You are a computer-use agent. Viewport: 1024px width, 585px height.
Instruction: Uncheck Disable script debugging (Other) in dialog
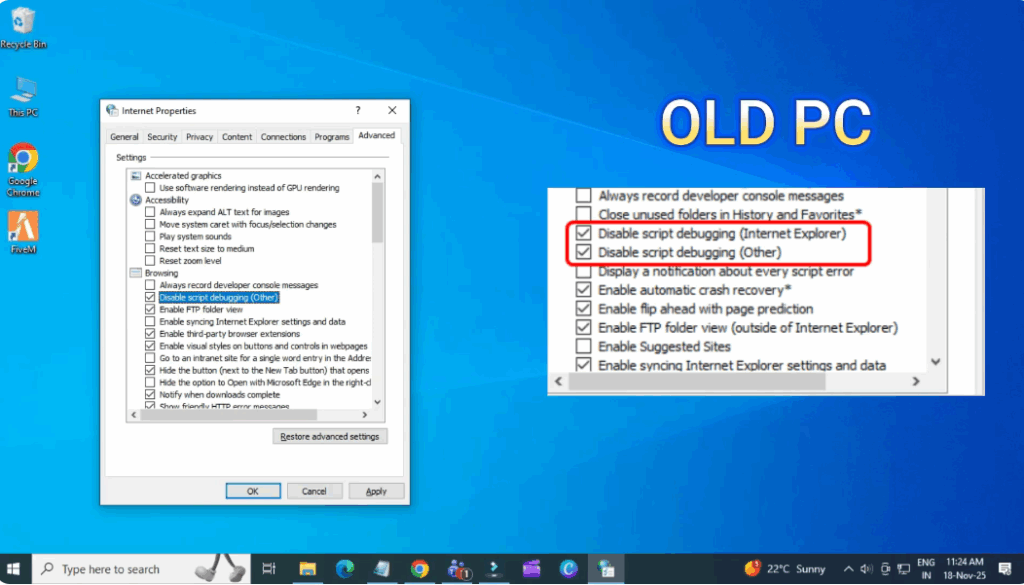tap(150, 298)
